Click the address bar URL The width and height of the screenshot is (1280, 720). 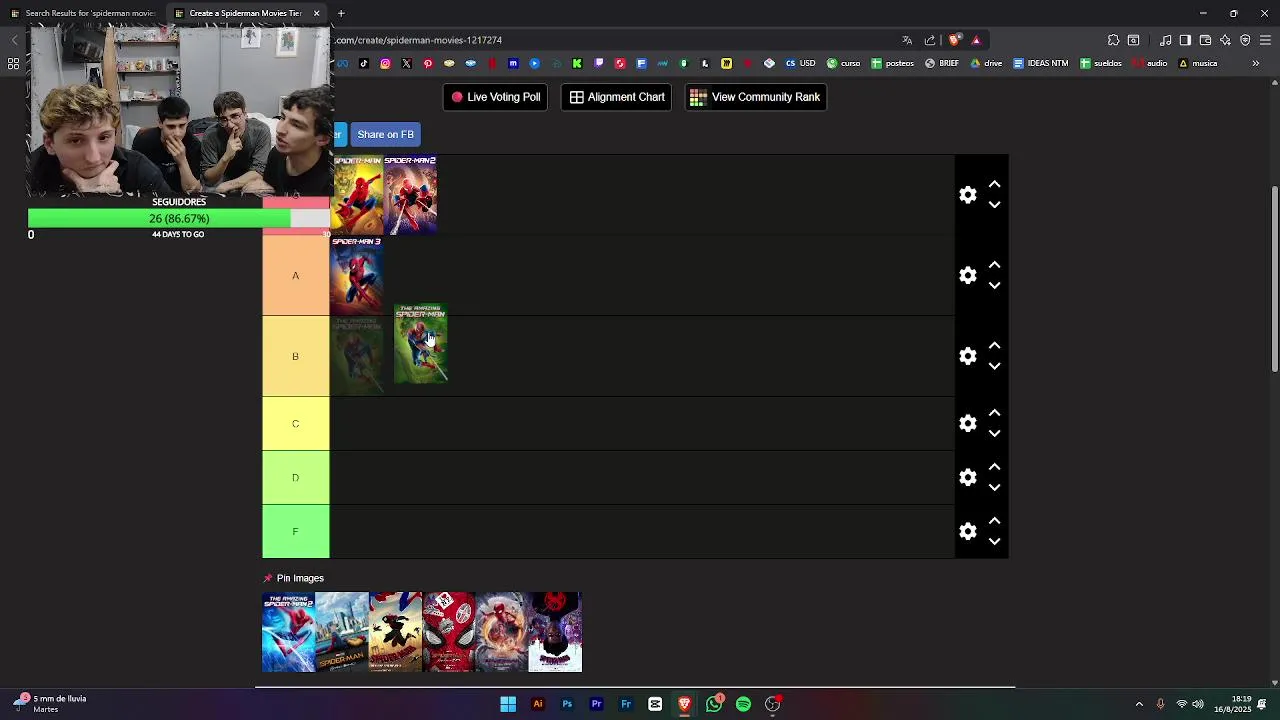click(418, 40)
